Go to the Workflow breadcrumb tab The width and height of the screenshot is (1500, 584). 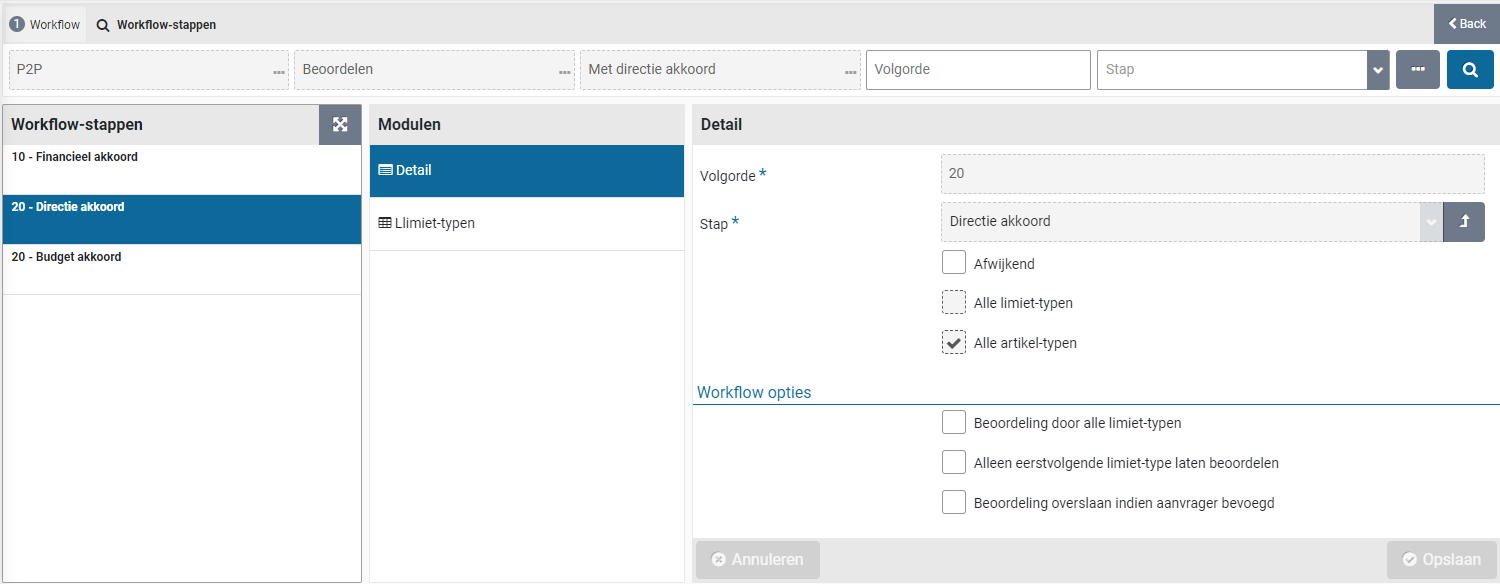45,25
